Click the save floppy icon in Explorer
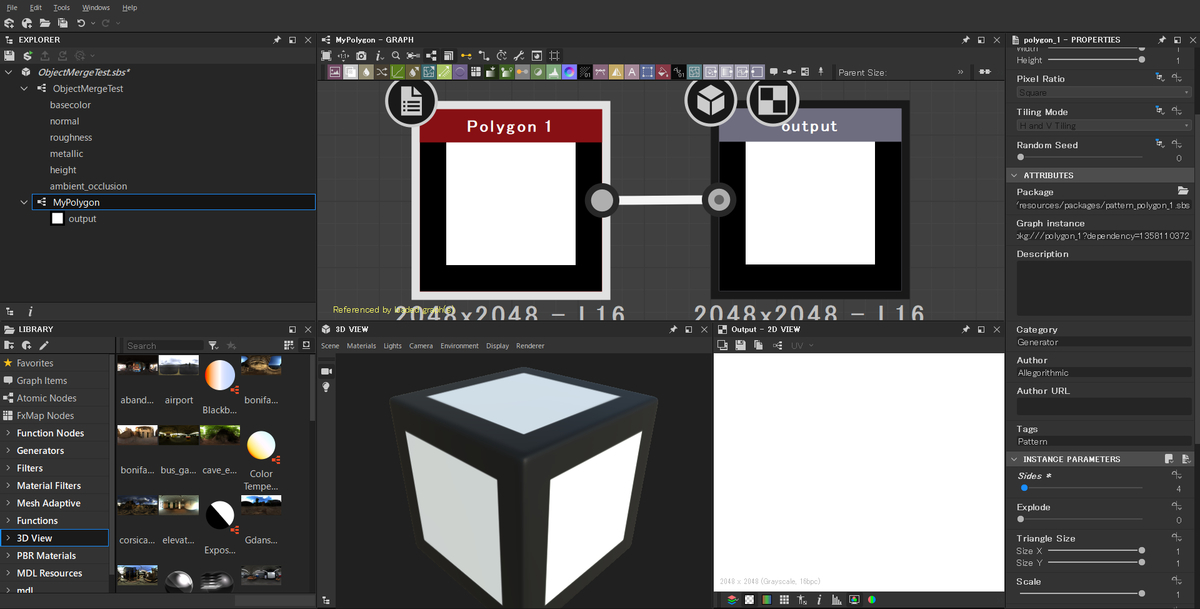1200x609 pixels. click(9, 56)
